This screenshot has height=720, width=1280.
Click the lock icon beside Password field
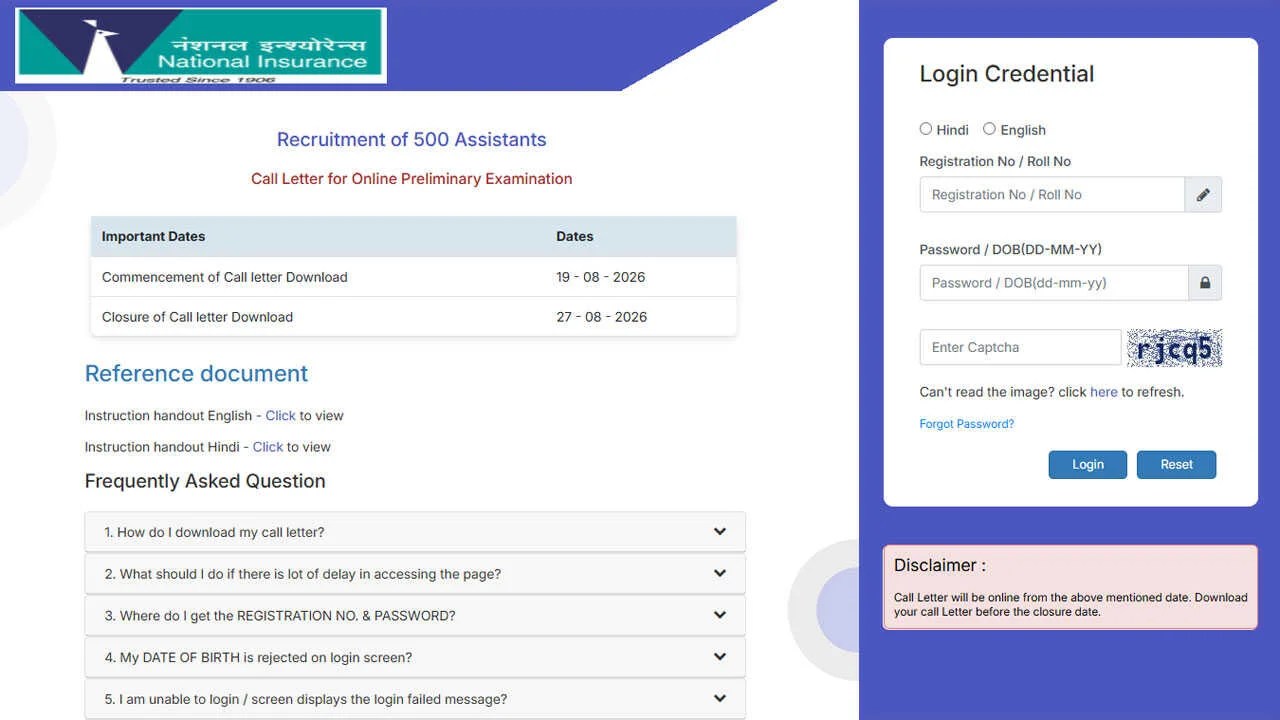(x=1205, y=283)
